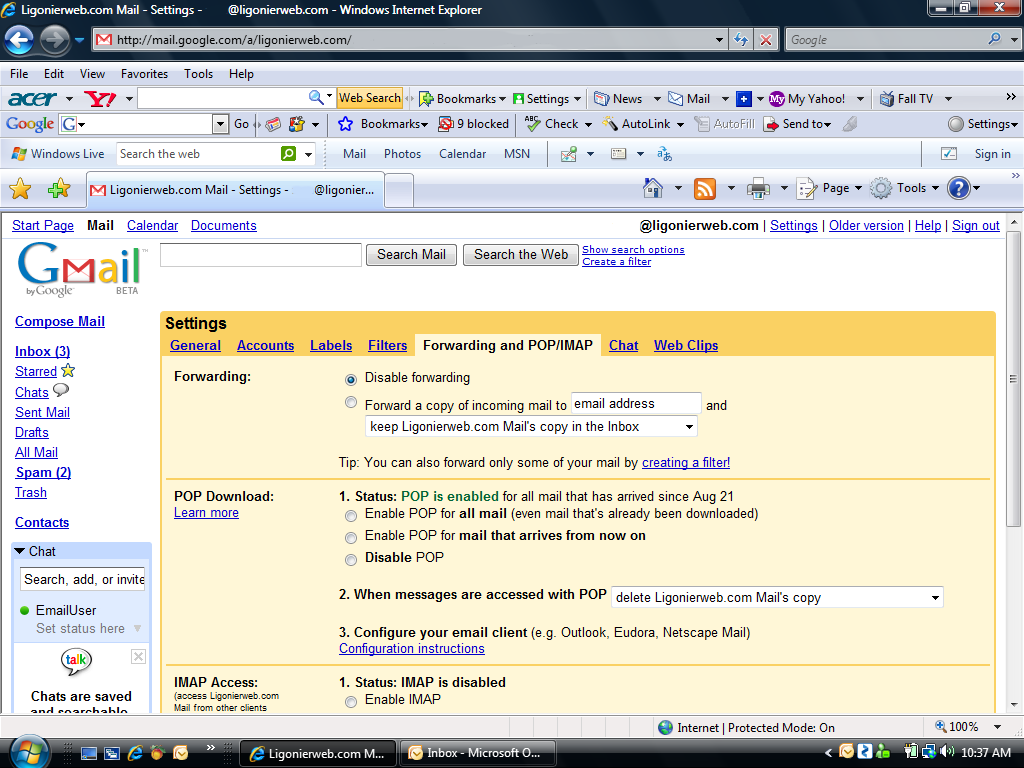Click the Starred yellow star icon

point(68,370)
